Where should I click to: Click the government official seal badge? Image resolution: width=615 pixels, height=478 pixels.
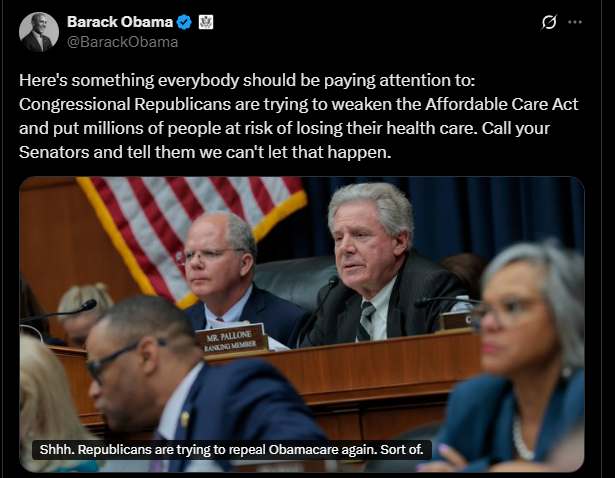206,22
